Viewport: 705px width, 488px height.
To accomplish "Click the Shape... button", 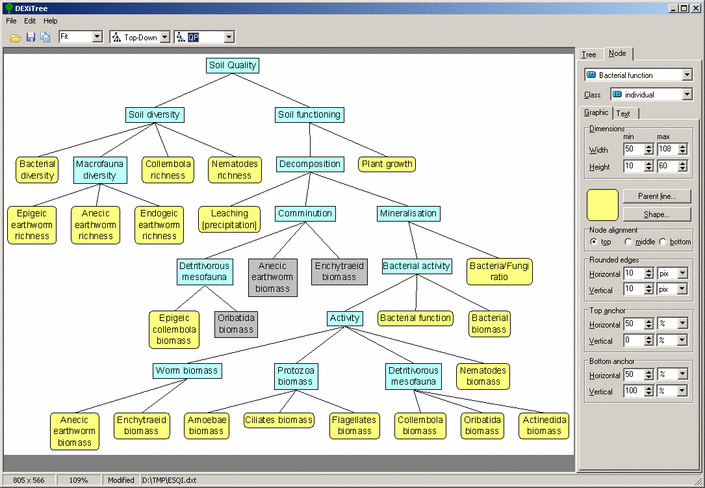I will [657, 215].
